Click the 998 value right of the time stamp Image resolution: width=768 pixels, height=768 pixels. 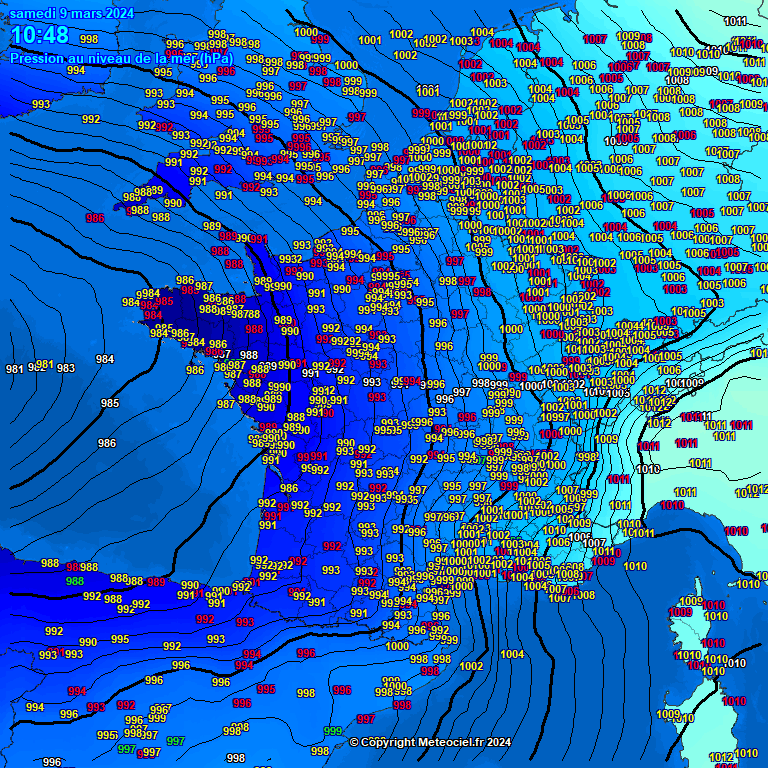(89, 39)
